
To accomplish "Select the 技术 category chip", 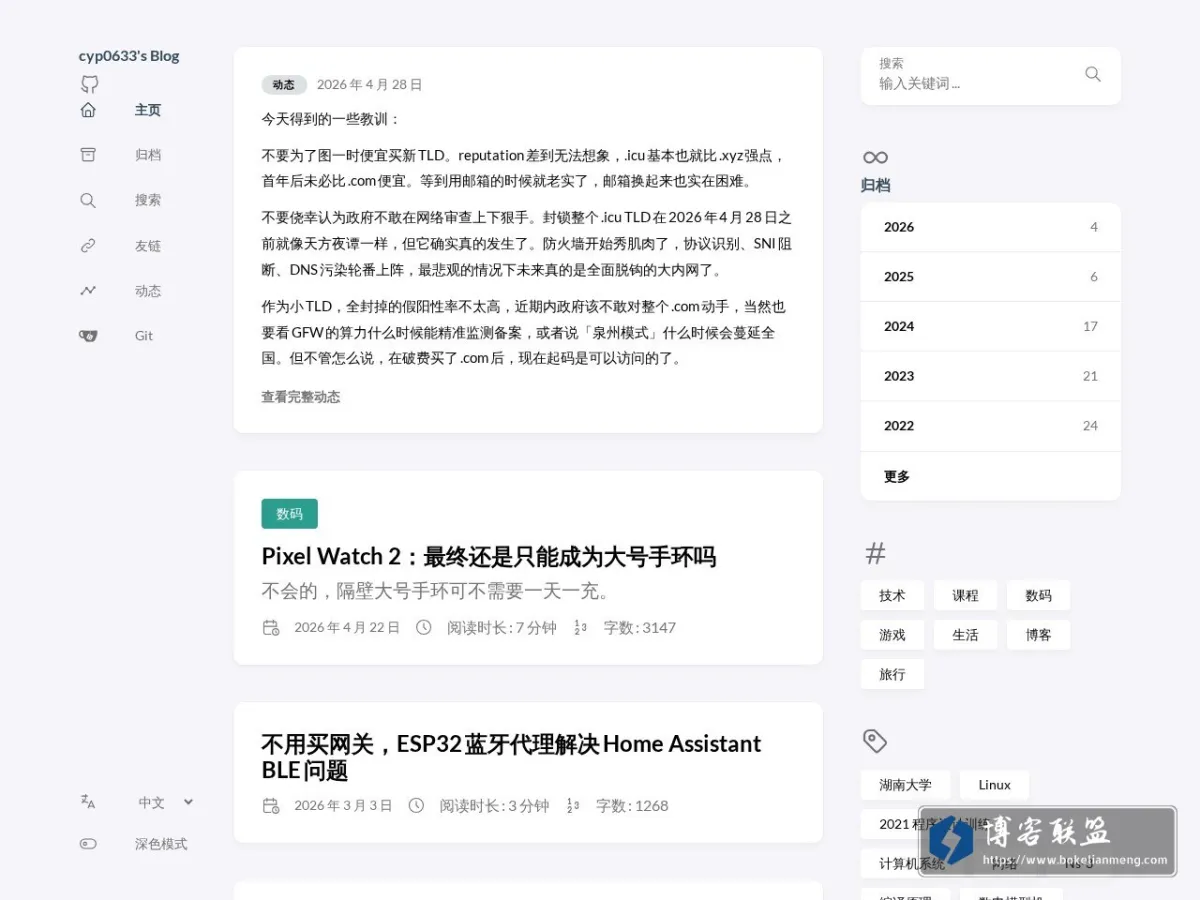I will [x=892, y=595].
